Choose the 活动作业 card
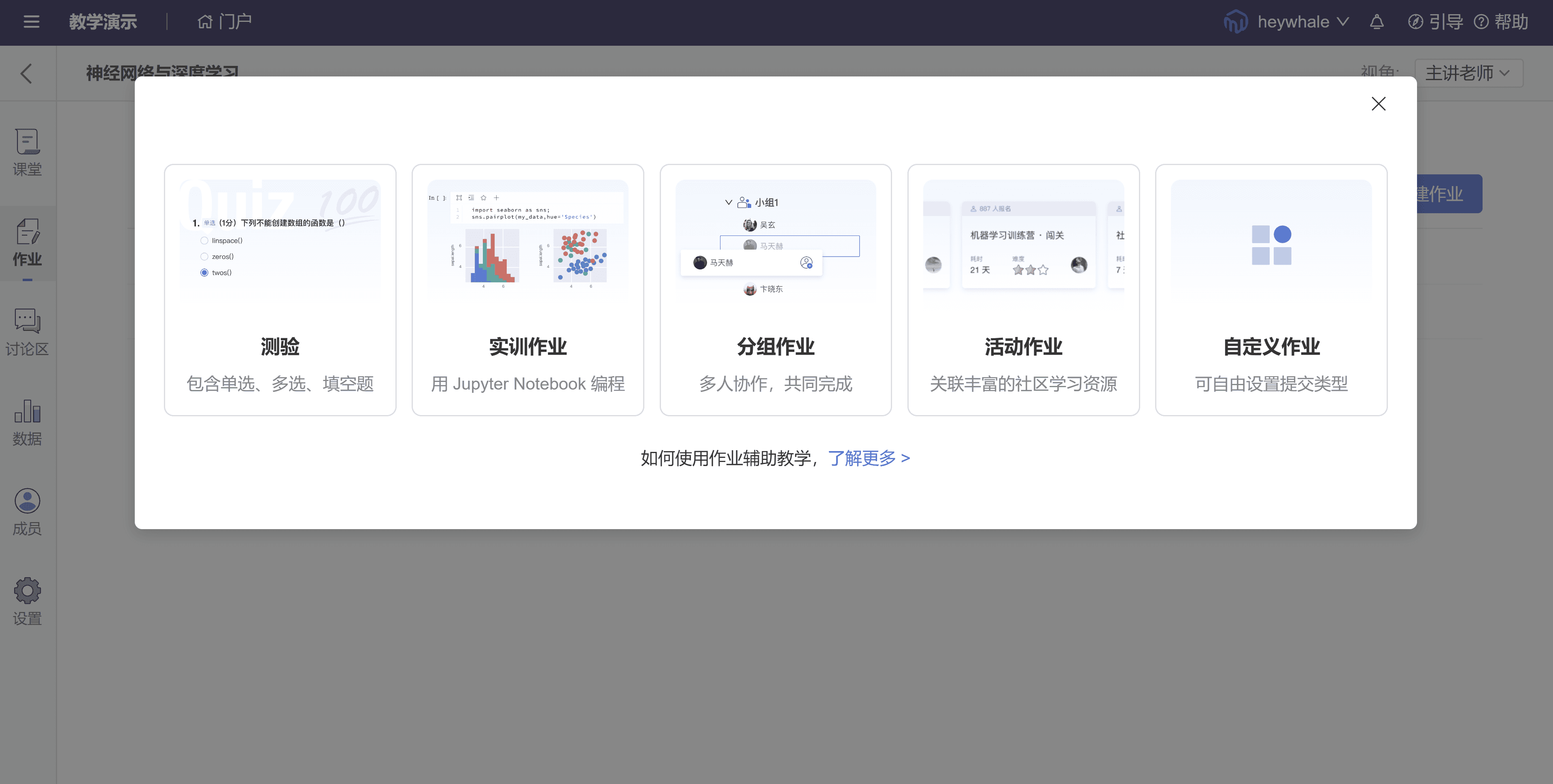 coord(1023,290)
